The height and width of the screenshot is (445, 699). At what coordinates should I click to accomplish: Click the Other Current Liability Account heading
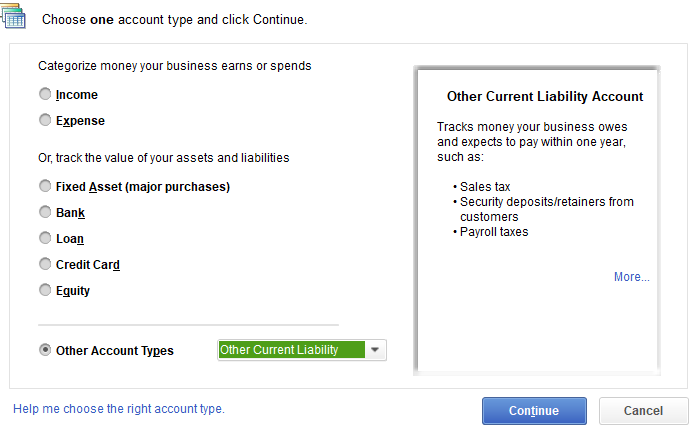coord(544,97)
